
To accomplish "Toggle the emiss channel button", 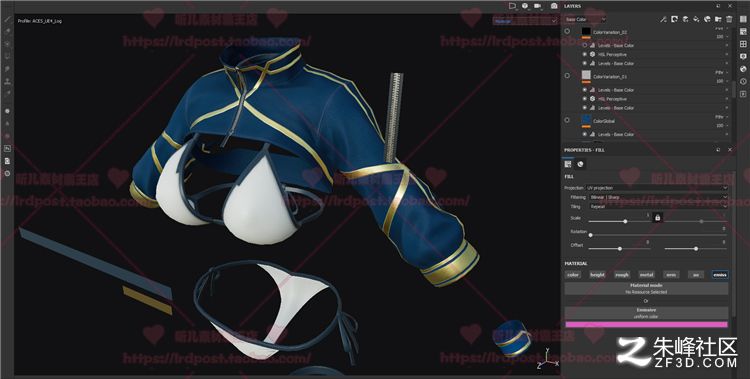I will tap(720, 275).
